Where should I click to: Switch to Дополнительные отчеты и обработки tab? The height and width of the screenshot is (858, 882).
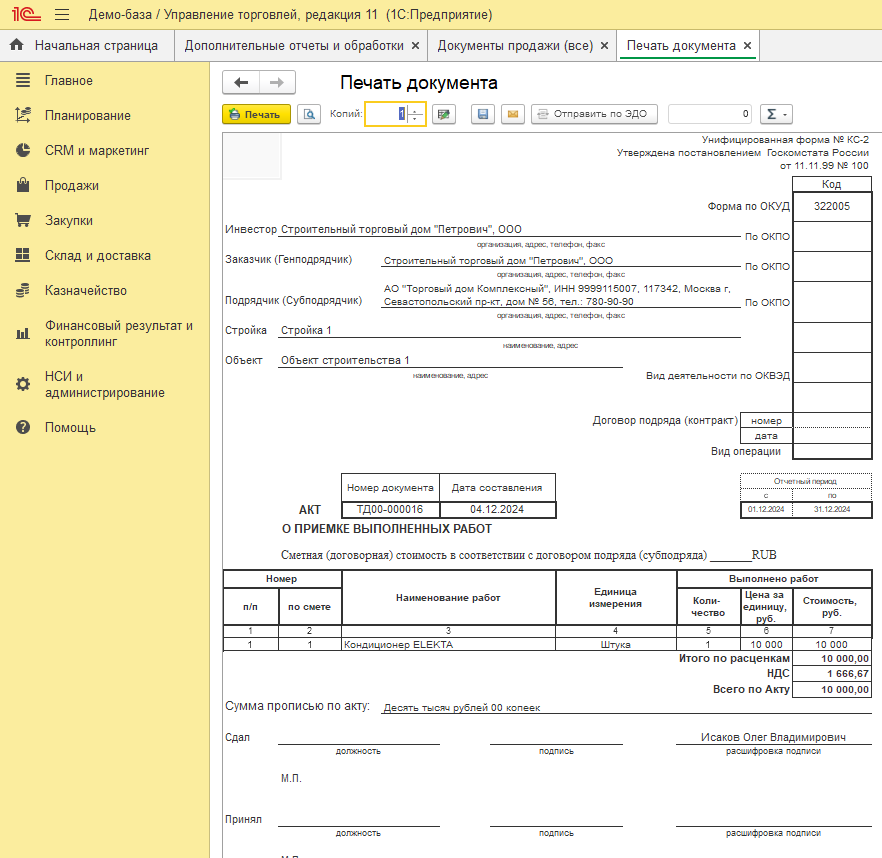[x=294, y=46]
